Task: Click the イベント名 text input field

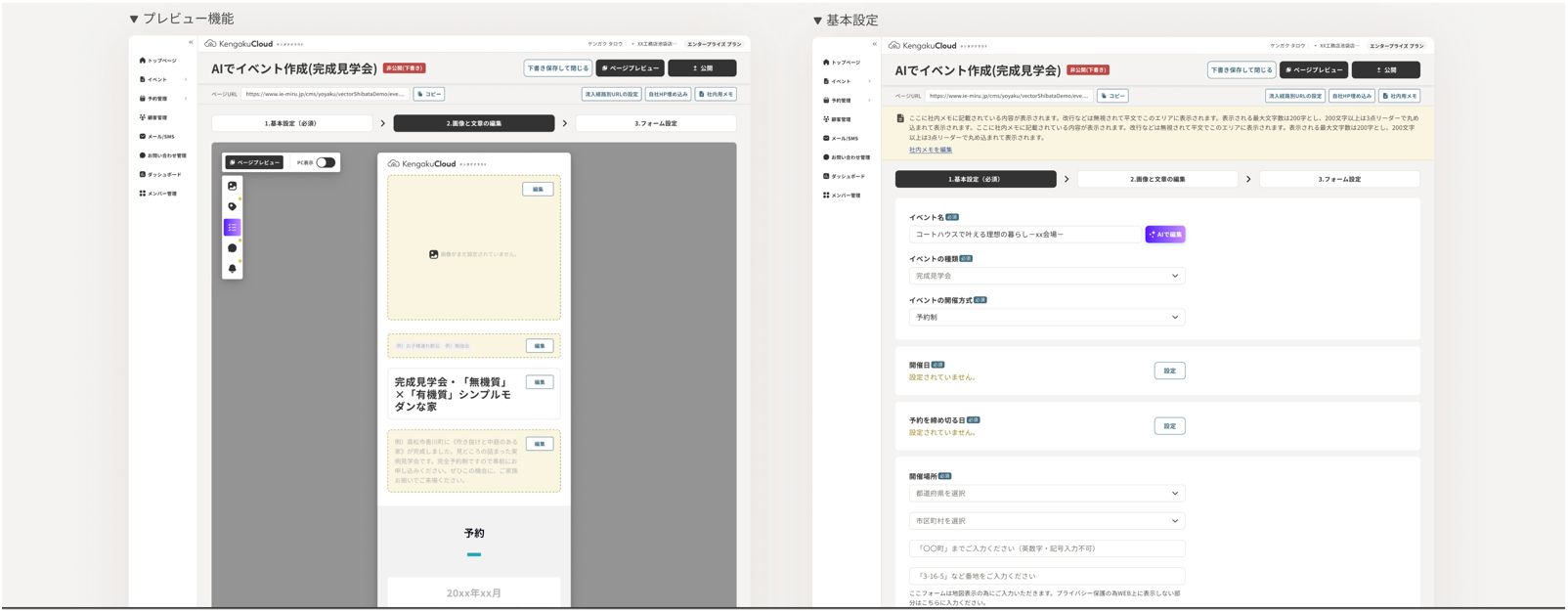Action: pyautogui.click(x=1024, y=235)
